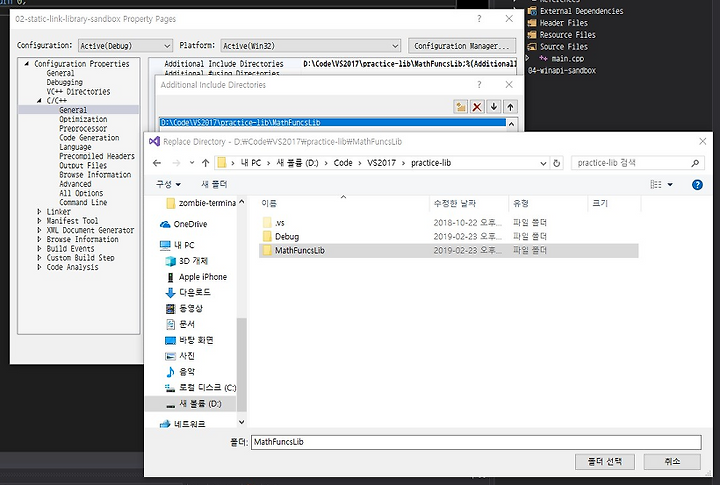Select Optimization under C/C++

coord(83,119)
